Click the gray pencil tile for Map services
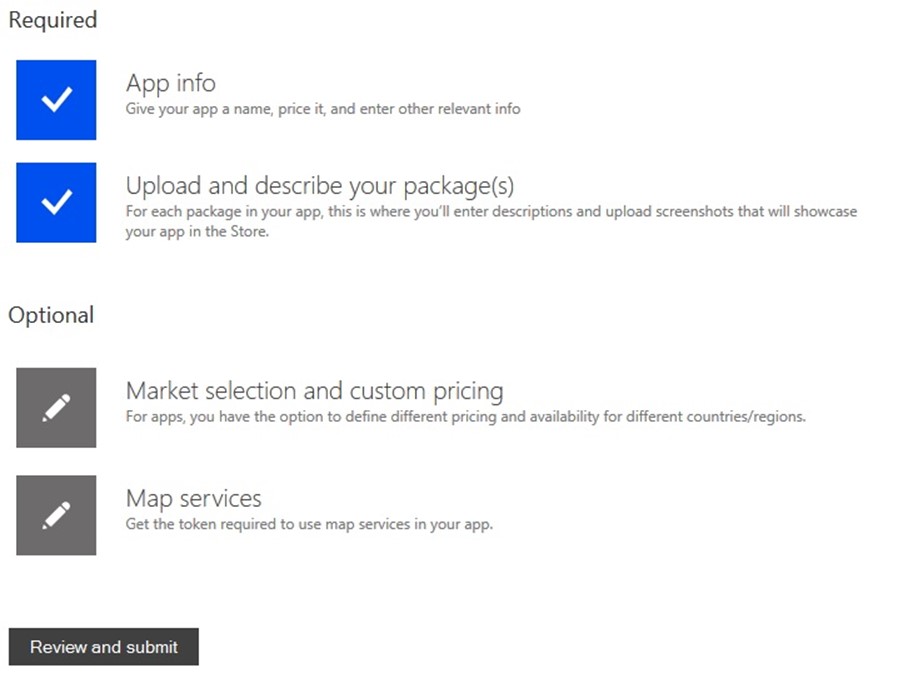The height and width of the screenshot is (673, 898). [x=56, y=515]
